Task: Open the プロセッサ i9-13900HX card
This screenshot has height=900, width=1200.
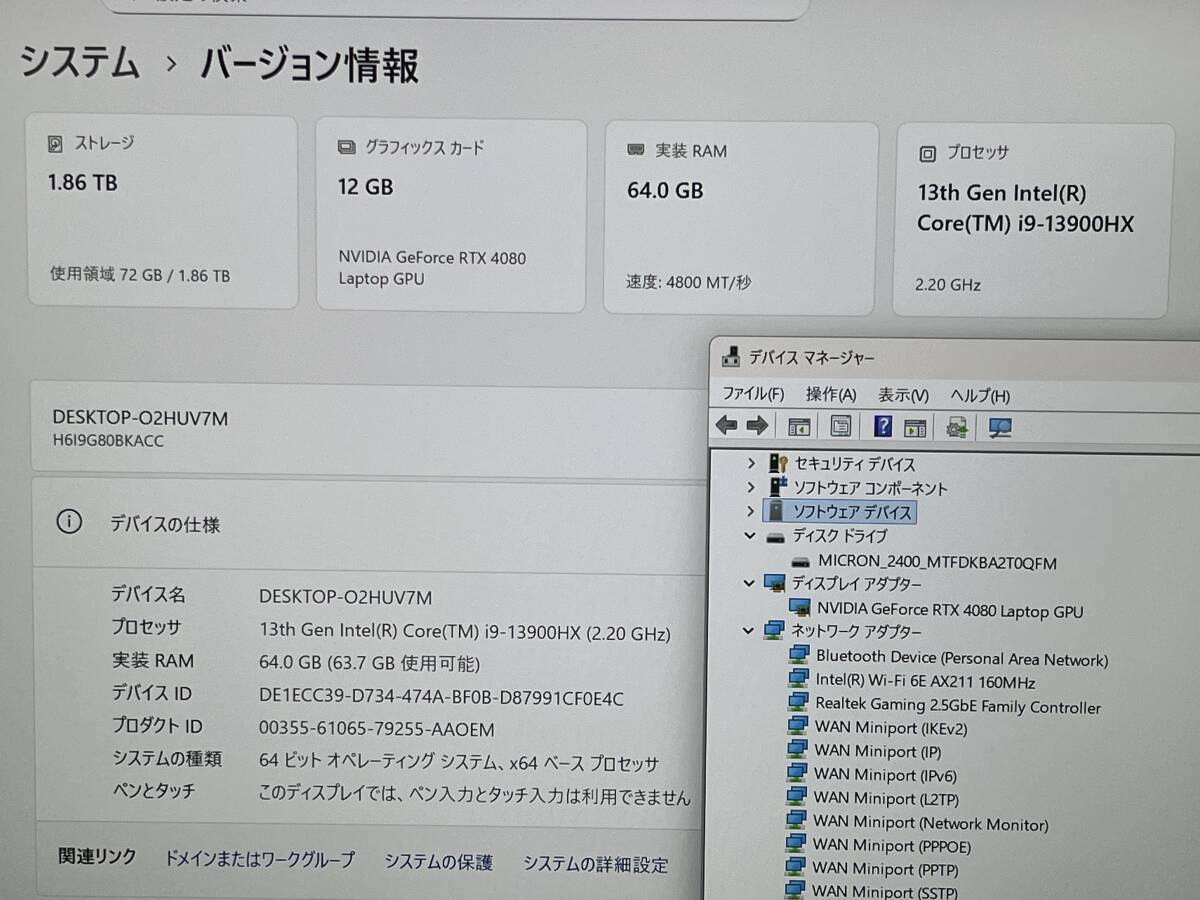Action: (x=1033, y=220)
